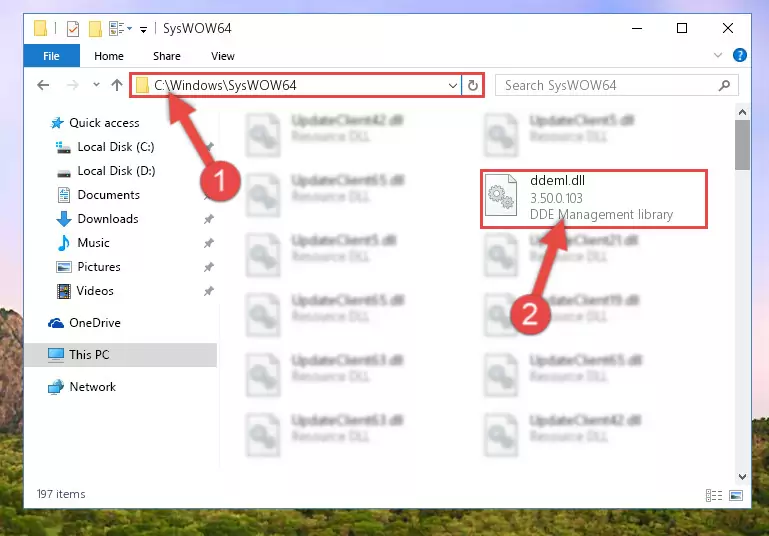Click the scrollbar up arrow
The height and width of the screenshot is (536, 769).
click(x=743, y=112)
